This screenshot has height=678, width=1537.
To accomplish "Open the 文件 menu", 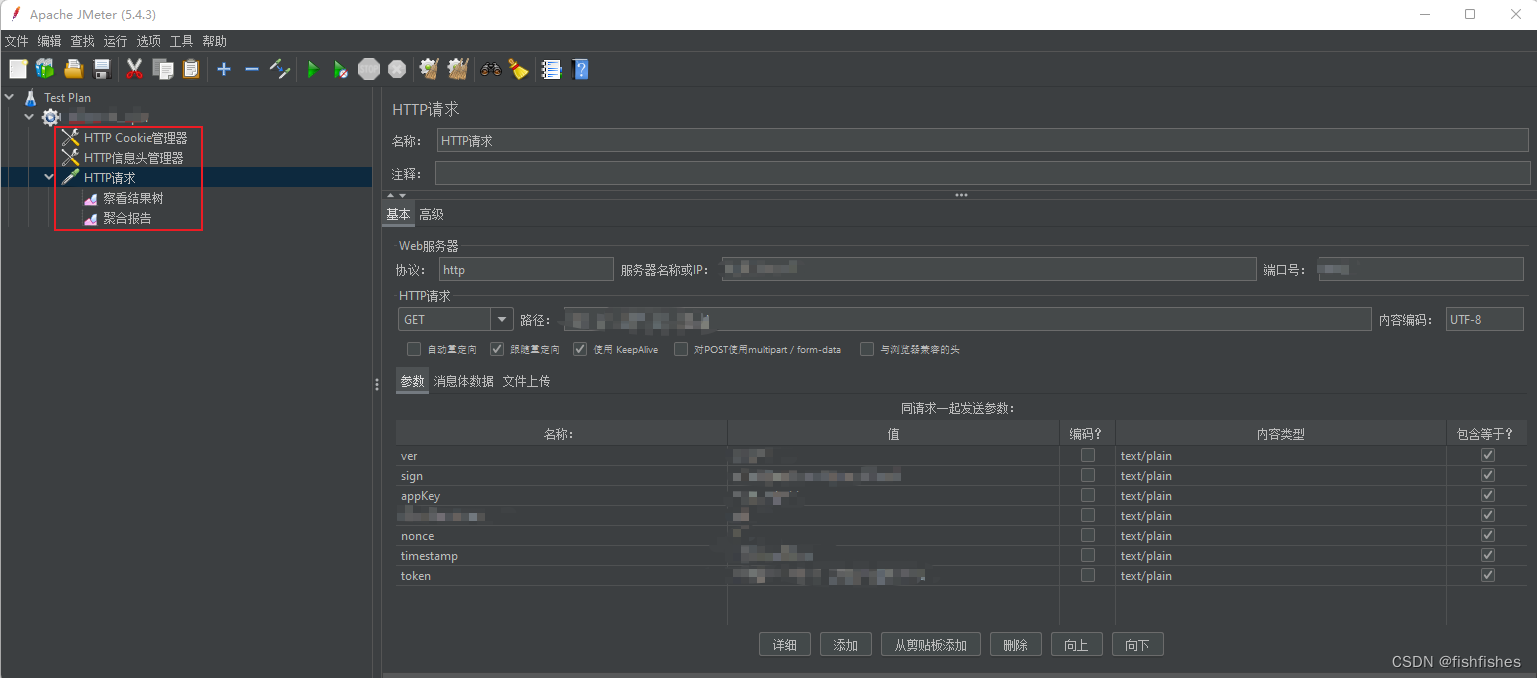I will tap(17, 41).
